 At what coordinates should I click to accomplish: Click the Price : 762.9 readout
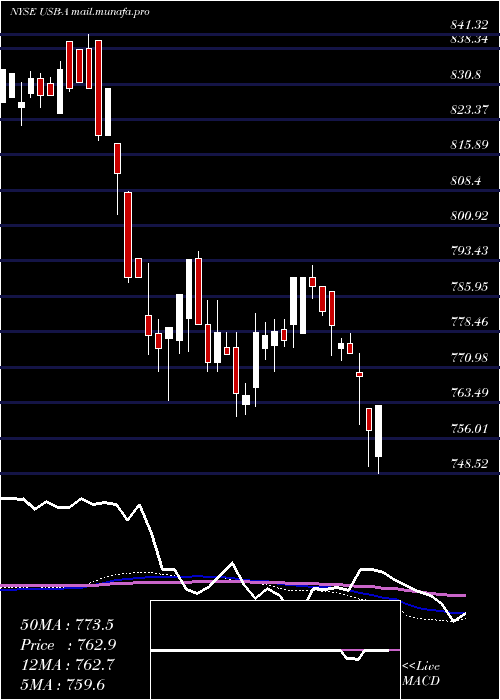click(x=68, y=645)
